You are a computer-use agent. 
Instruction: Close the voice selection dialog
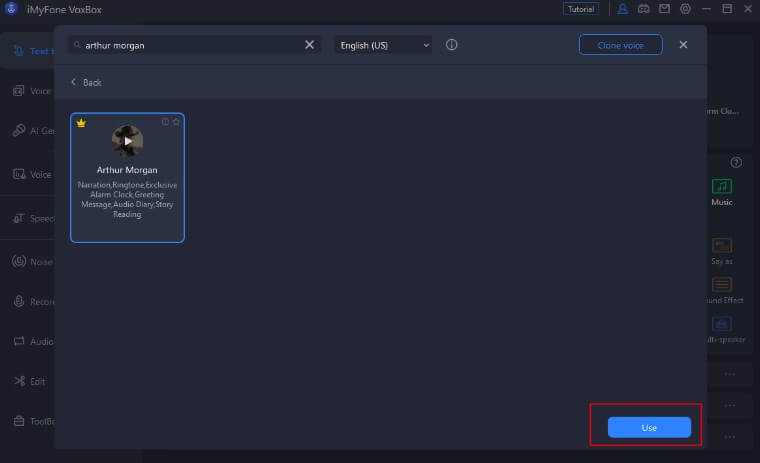click(x=683, y=45)
